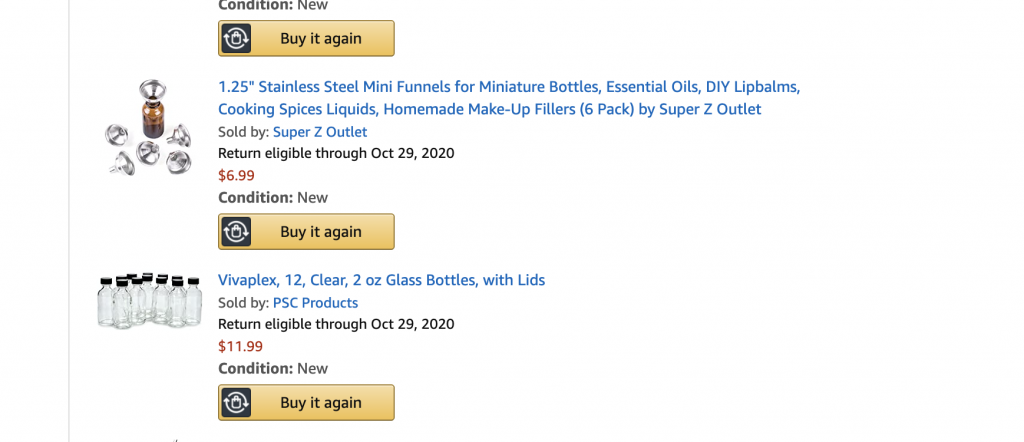1024x442 pixels.
Task: Click the 'Sold by:' label before Super Z Outlet
Action: 243,132
